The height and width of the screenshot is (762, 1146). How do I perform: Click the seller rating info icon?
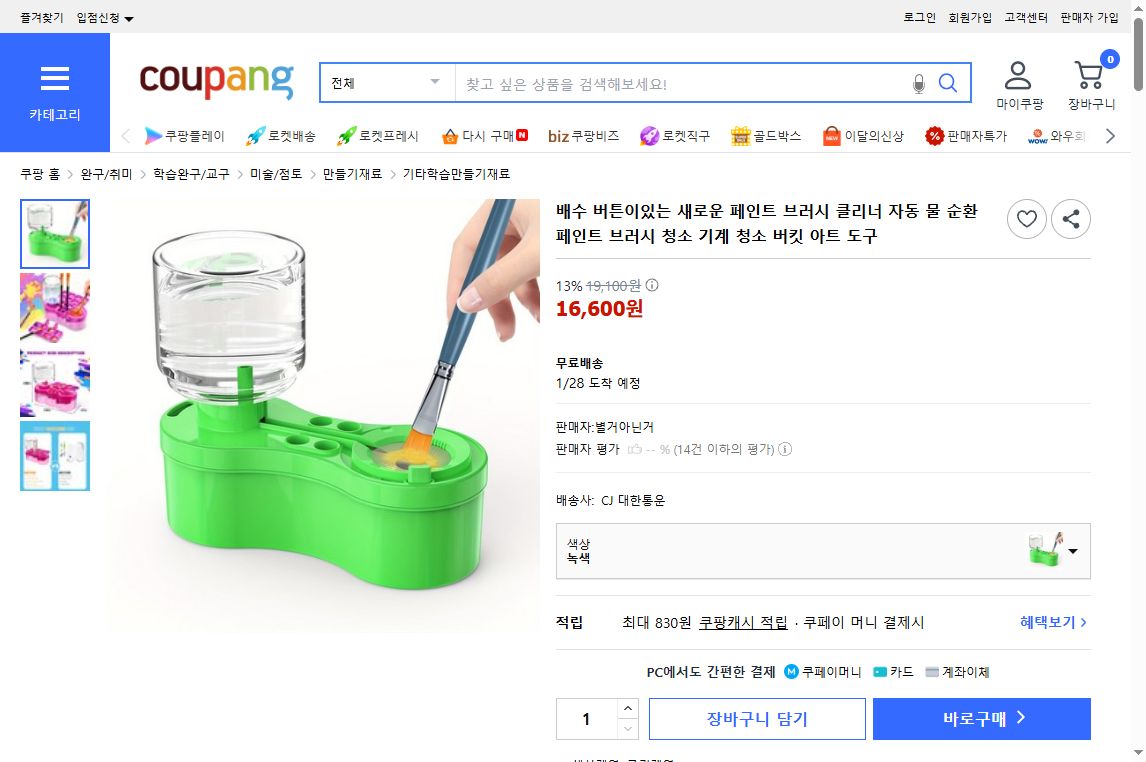click(784, 449)
